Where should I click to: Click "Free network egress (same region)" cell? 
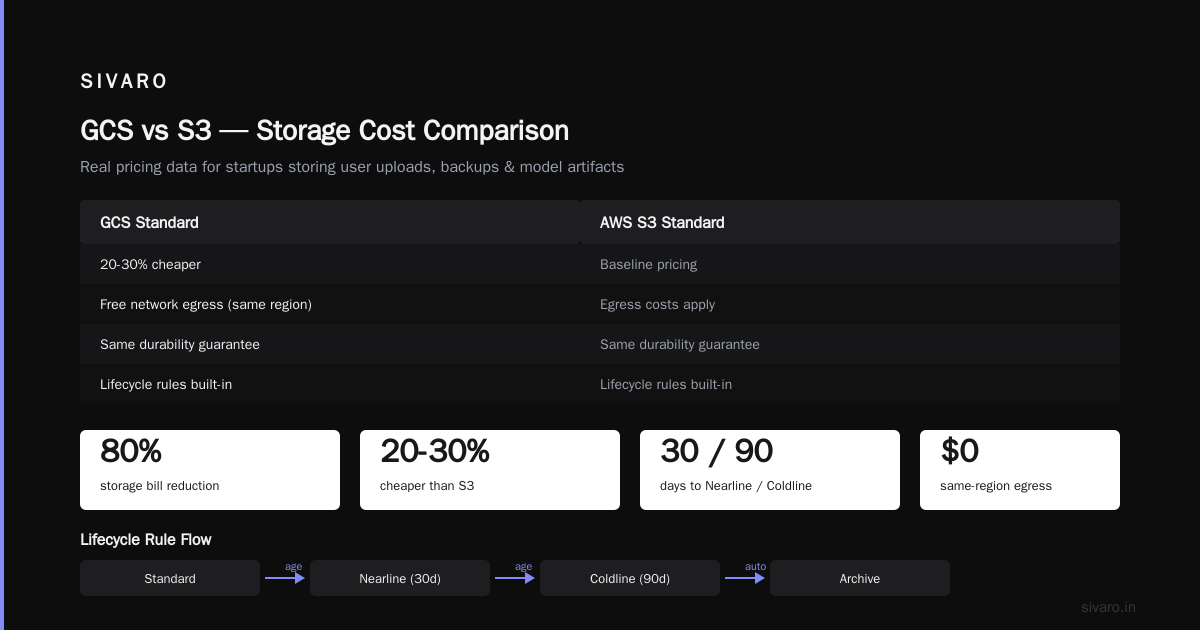tap(330, 304)
